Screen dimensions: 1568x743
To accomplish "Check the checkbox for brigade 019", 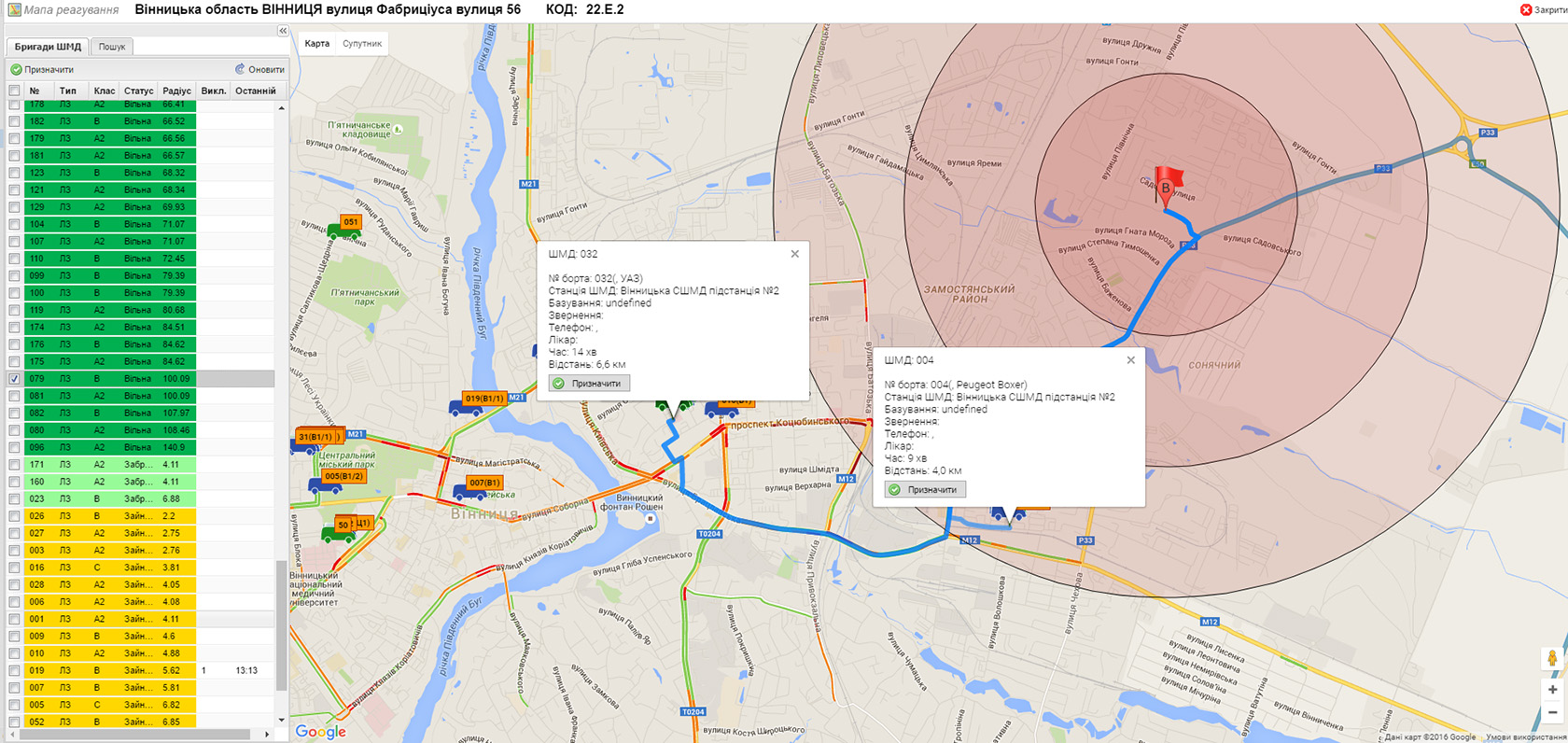I will click(14, 670).
